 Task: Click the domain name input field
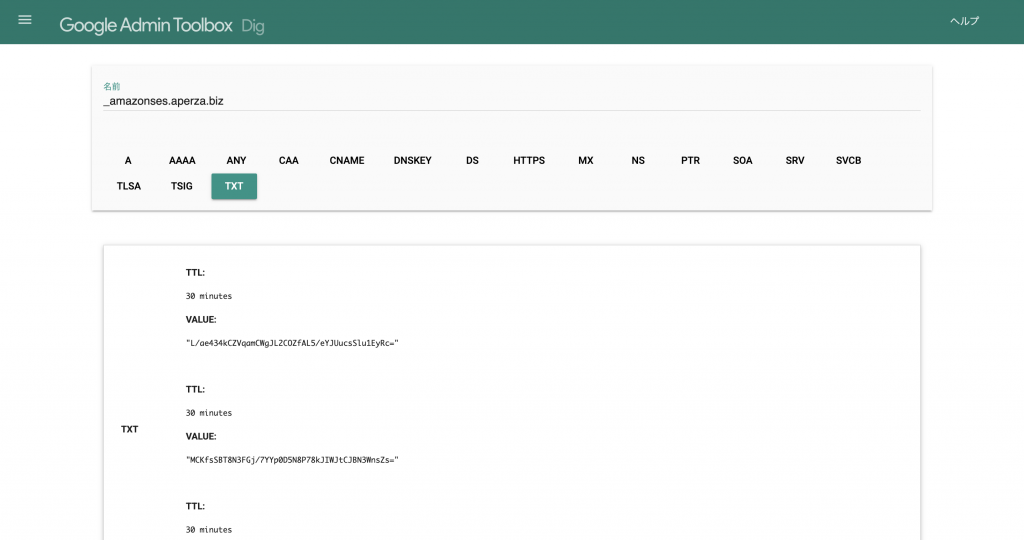(510, 101)
